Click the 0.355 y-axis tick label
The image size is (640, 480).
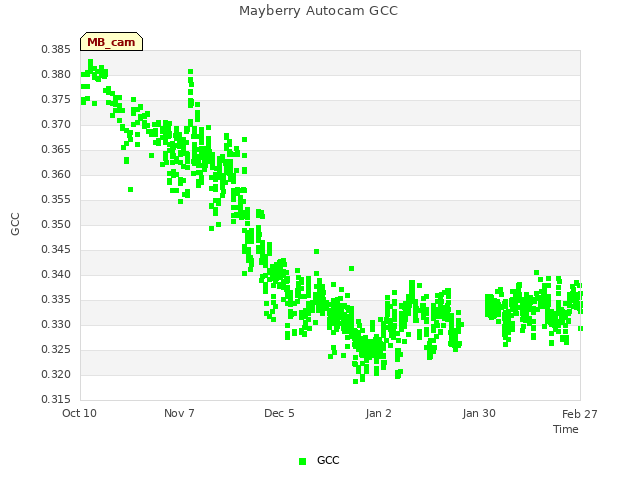[x=56, y=200]
